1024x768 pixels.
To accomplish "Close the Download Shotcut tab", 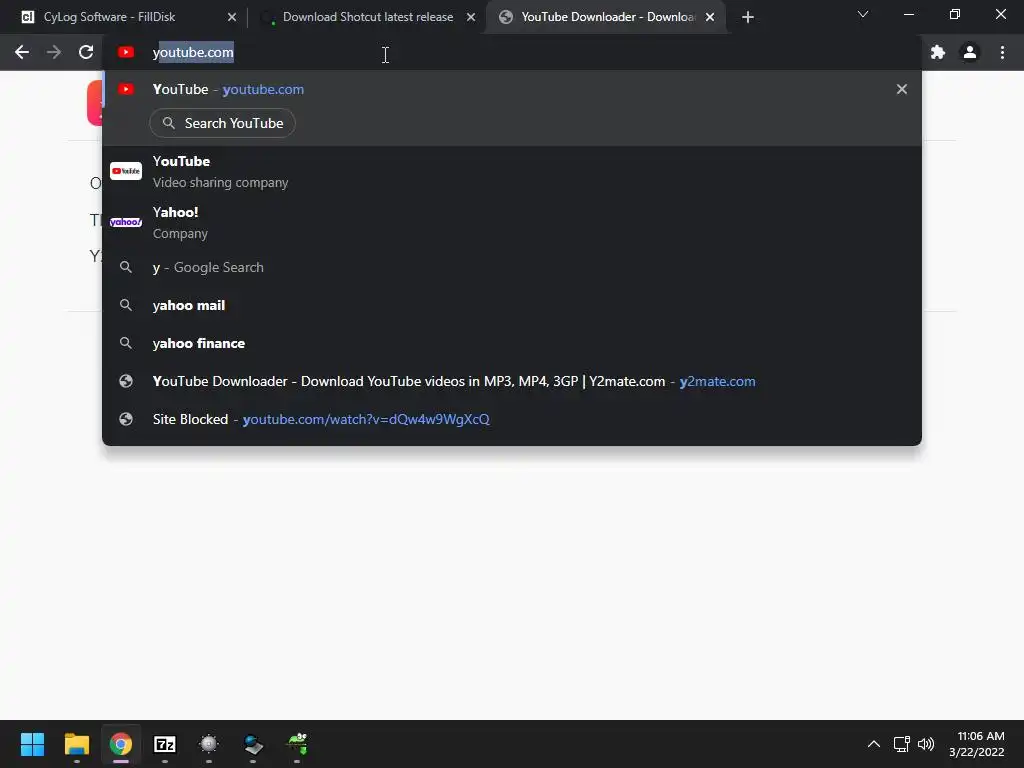I will [x=471, y=17].
